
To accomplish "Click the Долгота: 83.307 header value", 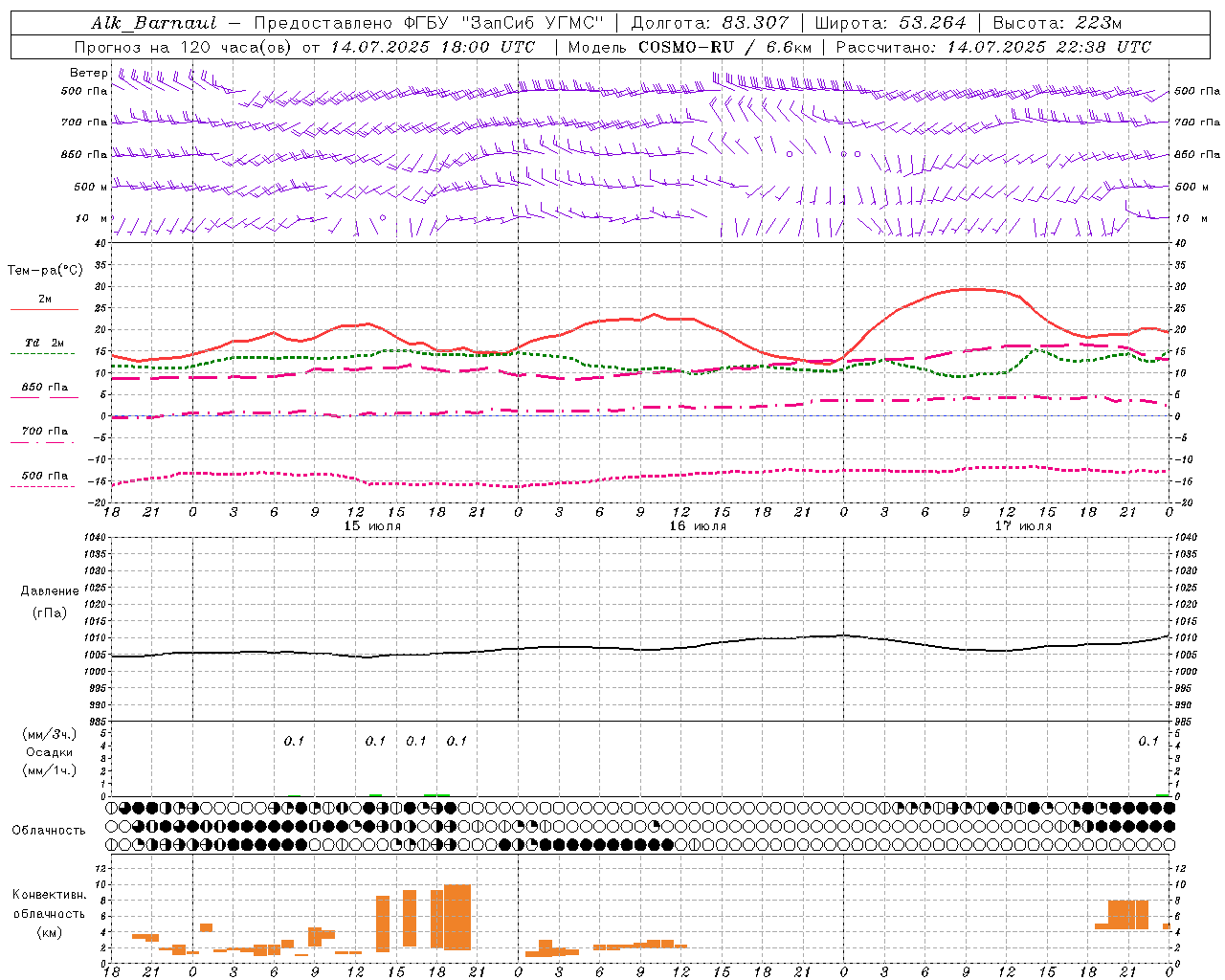I will tap(710, 23).
